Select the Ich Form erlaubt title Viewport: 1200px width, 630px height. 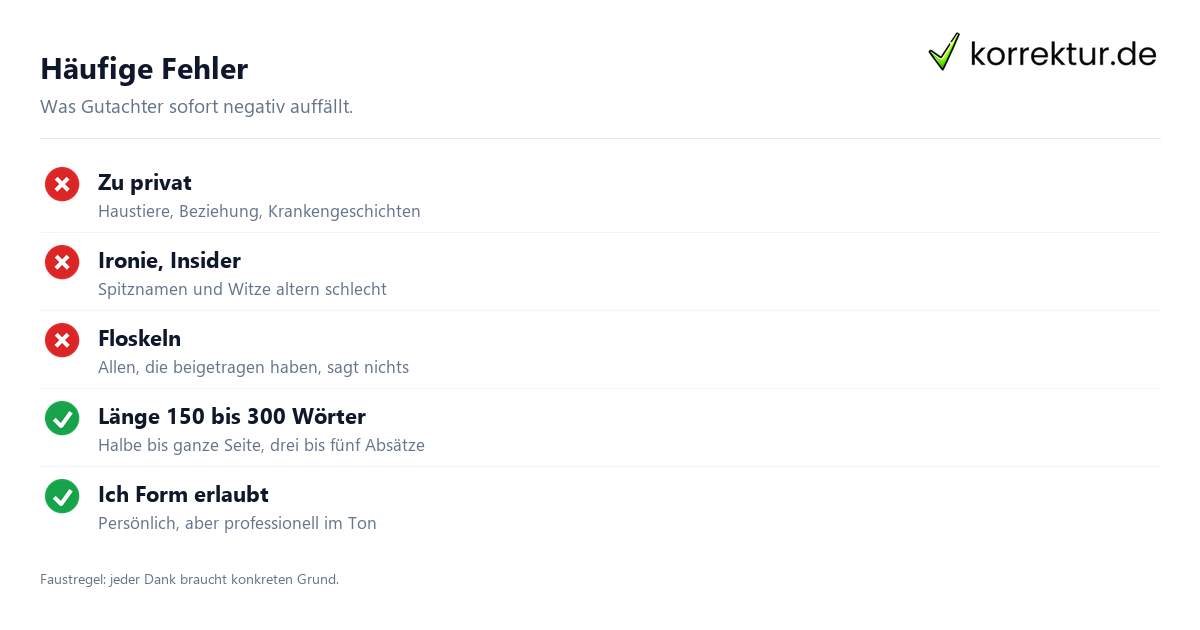183,494
